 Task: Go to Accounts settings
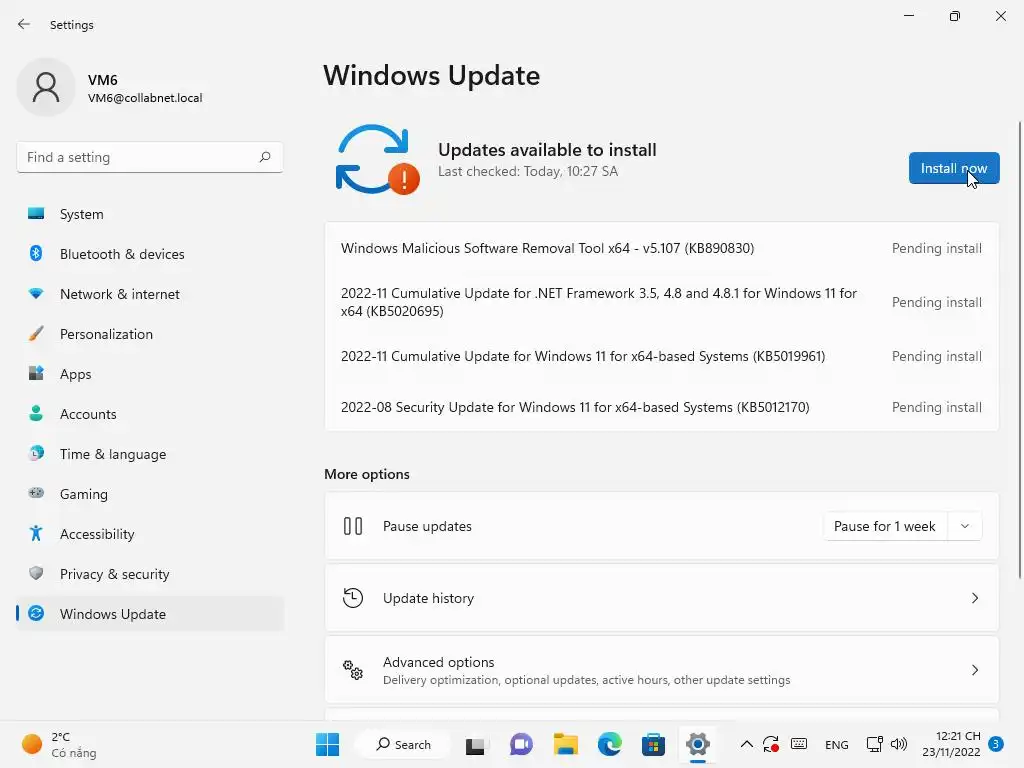(x=150, y=413)
